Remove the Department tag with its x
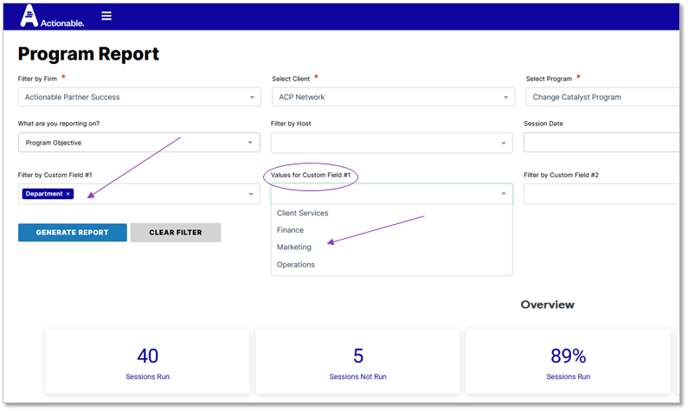This screenshot has width=688, height=411. click(x=68, y=194)
